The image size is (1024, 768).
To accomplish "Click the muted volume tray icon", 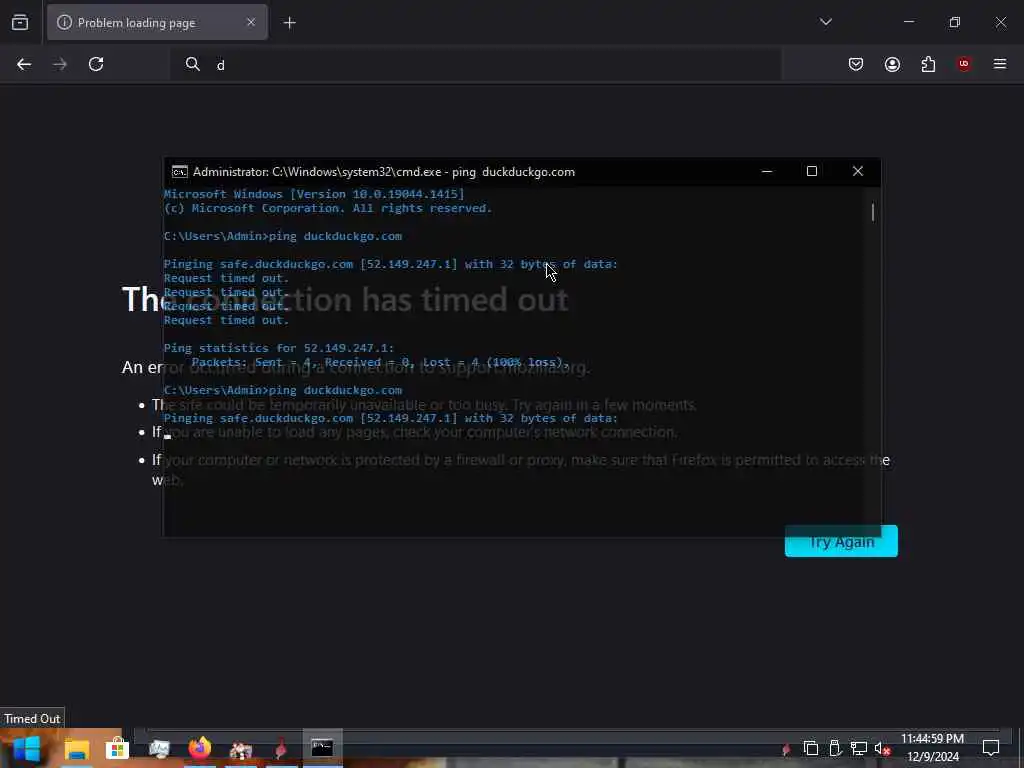I will point(882,748).
